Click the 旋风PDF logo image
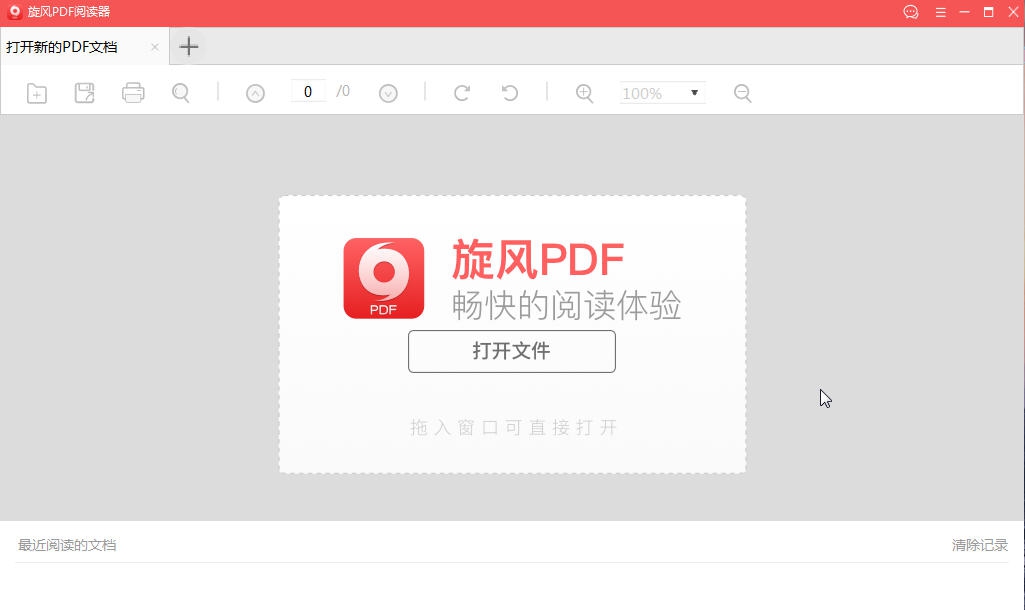This screenshot has height=610, width=1025. (383, 278)
